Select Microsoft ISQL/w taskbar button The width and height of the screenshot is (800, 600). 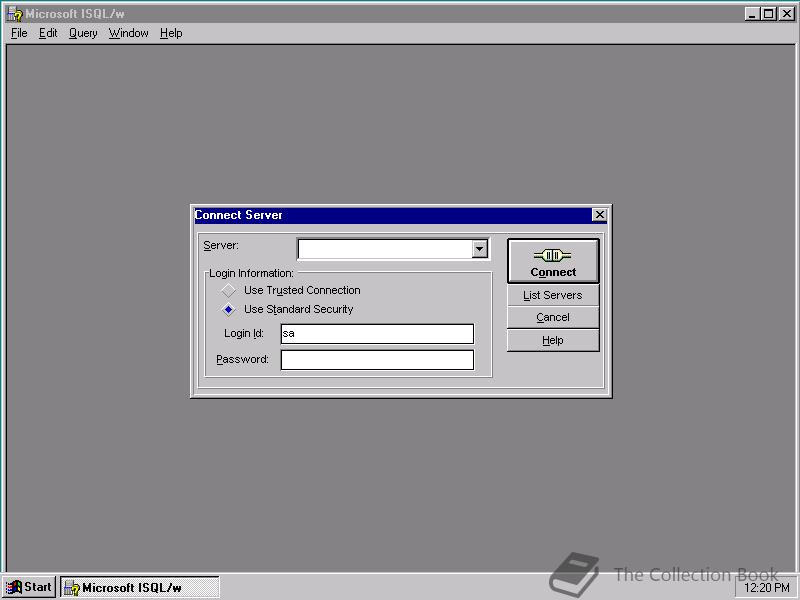(140, 587)
